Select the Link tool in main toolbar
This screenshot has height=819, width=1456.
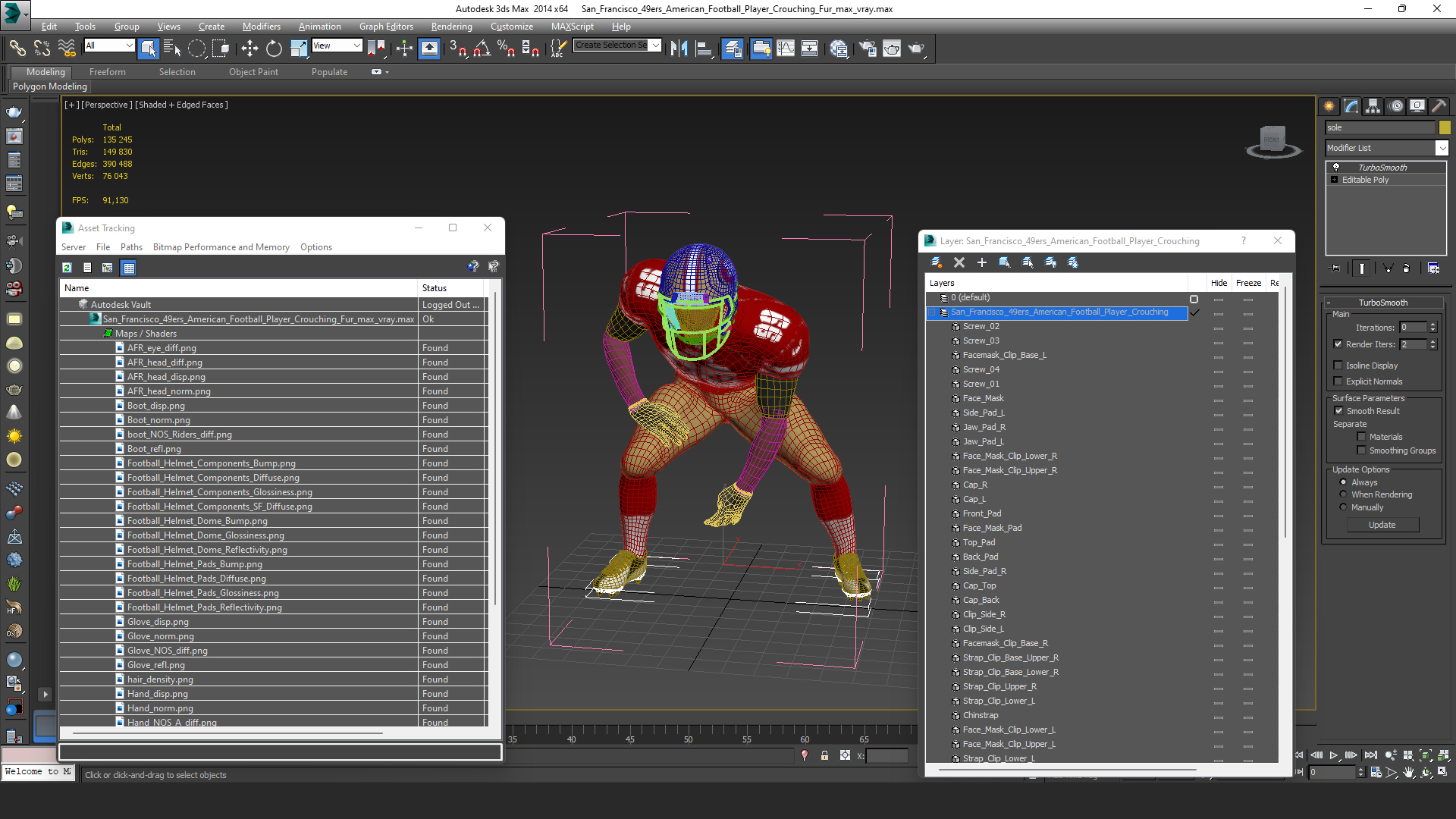pyautogui.click(x=17, y=49)
